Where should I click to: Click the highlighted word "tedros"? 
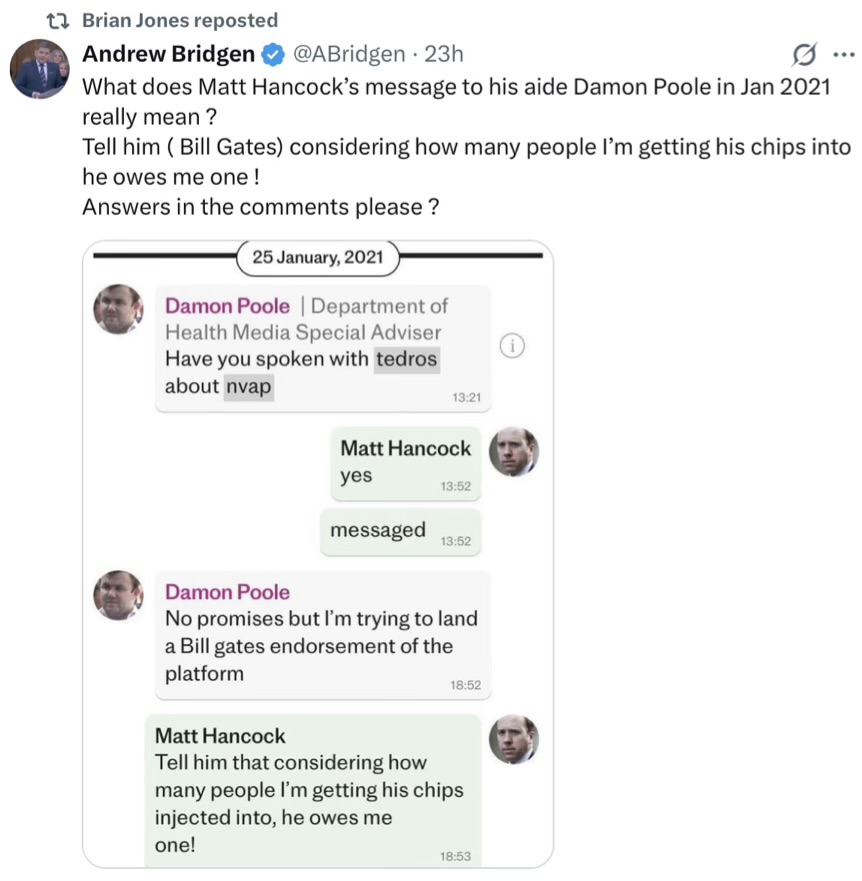(406, 359)
